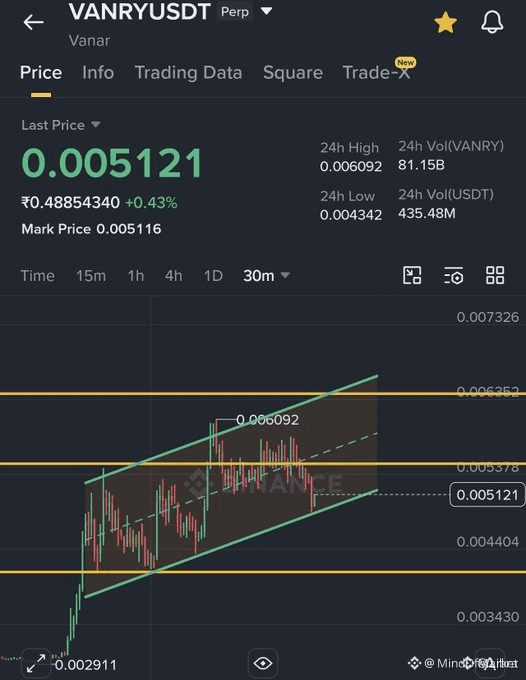Toggle the eye visibility icon below chart
The height and width of the screenshot is (680, 526).
263,663
